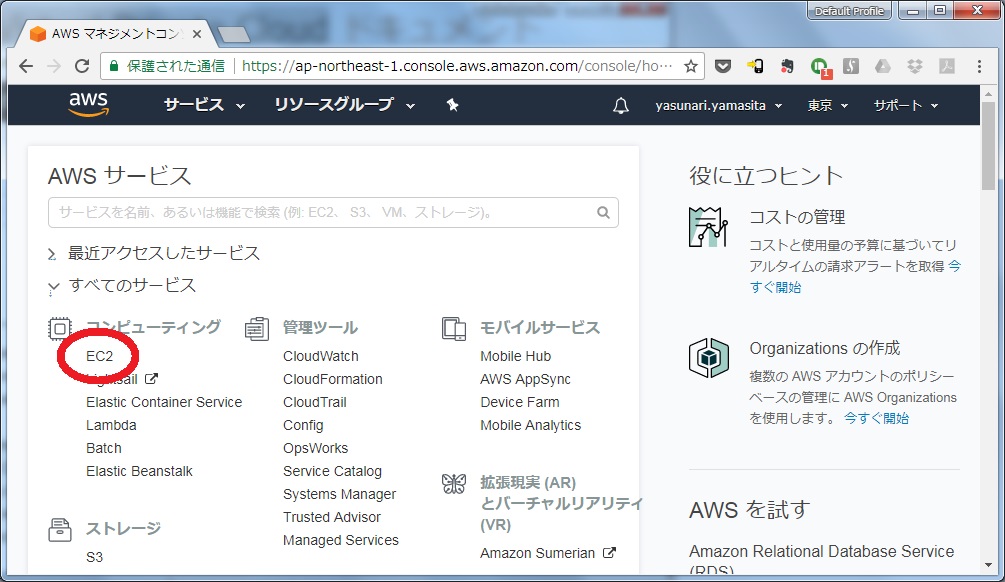Click the Default Profile button
Screen dimensions: 1005x582
[849, 11]
